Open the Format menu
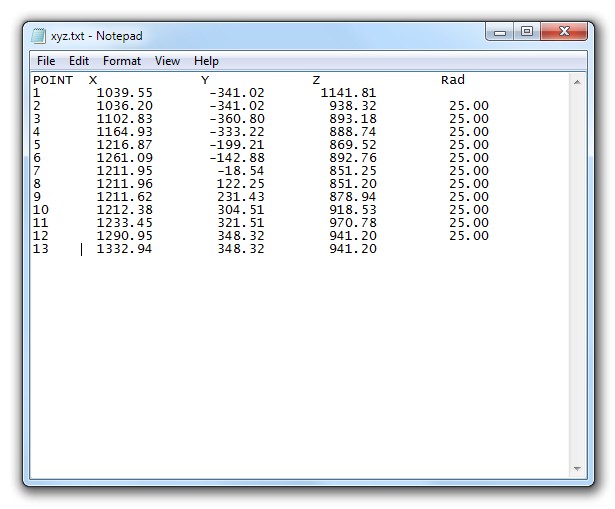The height and width of the screenshot is (509, 615). pos(122,61)
